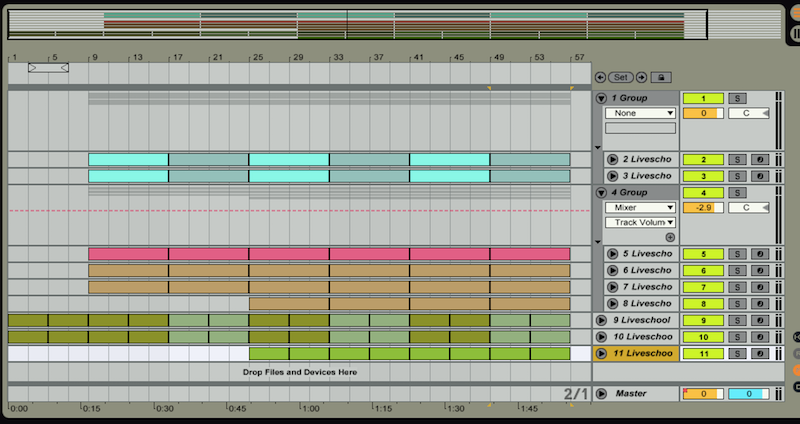Image resolution: width=800 pixels, height=424 pixels.
Task: Adjust Master track pan slider in blue
Action: click(x=748, y=394)
